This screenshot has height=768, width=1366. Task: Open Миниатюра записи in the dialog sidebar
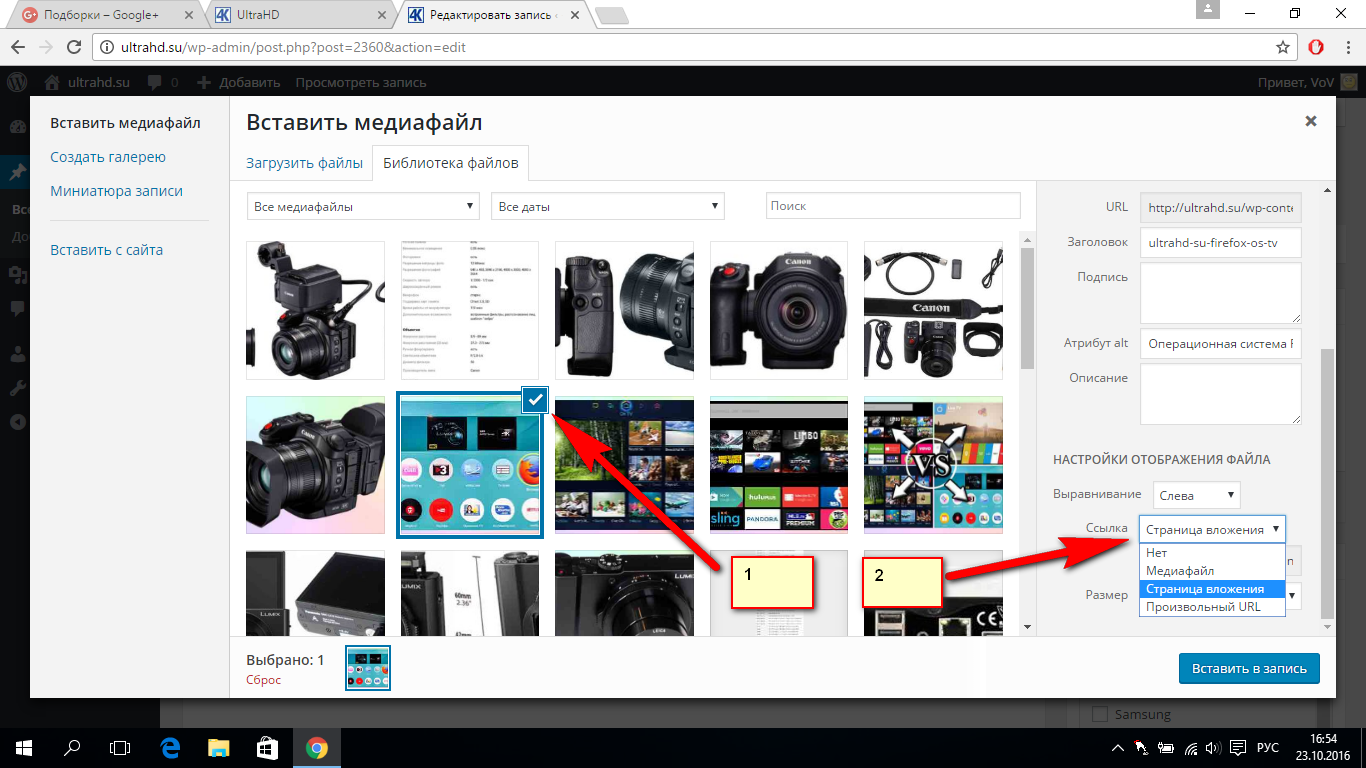point(116,190)
